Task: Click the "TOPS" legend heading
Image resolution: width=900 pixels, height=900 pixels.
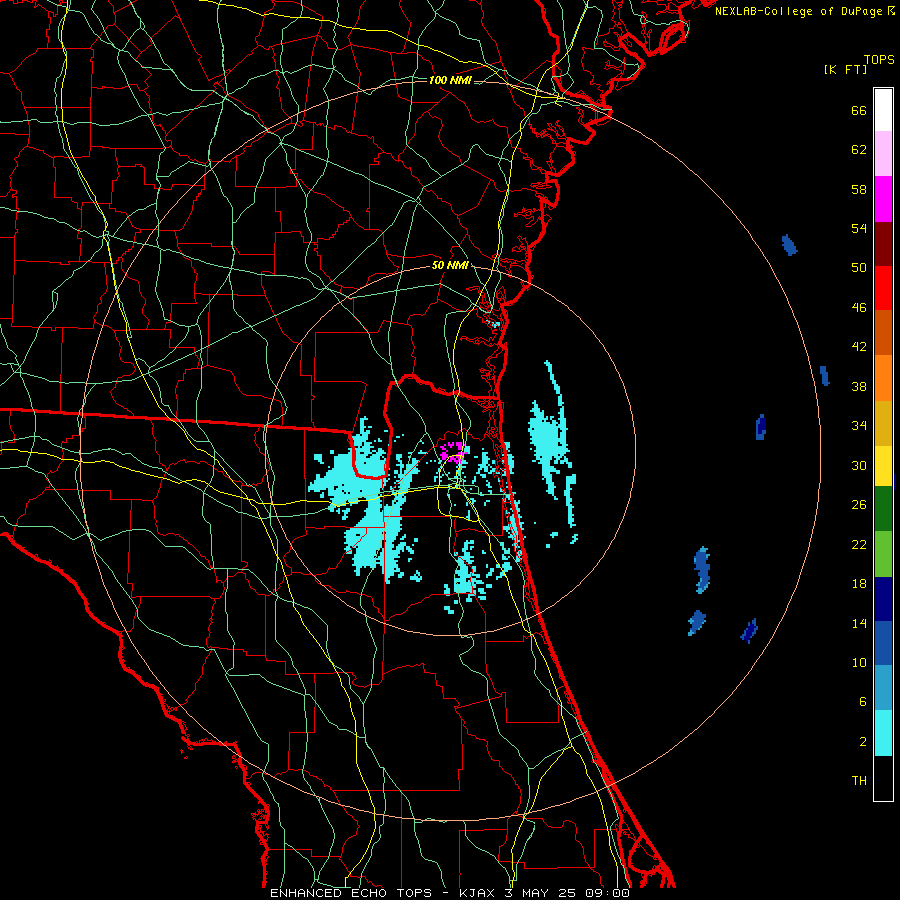Action: (x=879, y=60)
